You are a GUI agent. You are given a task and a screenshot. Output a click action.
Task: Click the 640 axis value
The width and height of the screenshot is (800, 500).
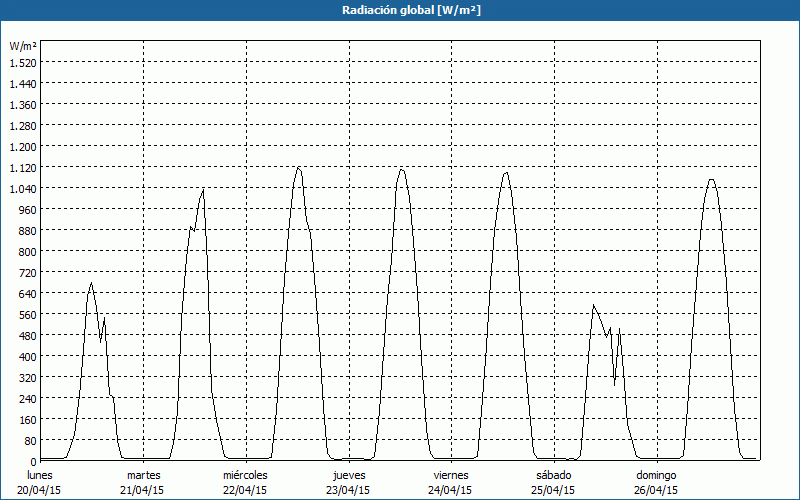pos(29,293)
